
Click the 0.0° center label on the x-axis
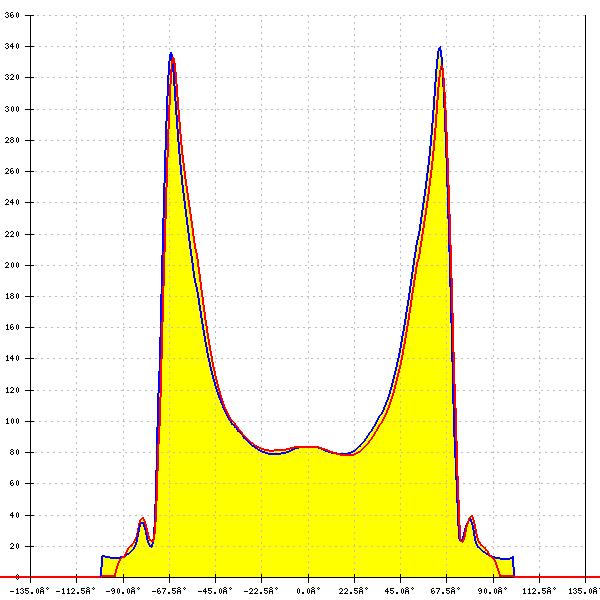(x=308, y=591)
